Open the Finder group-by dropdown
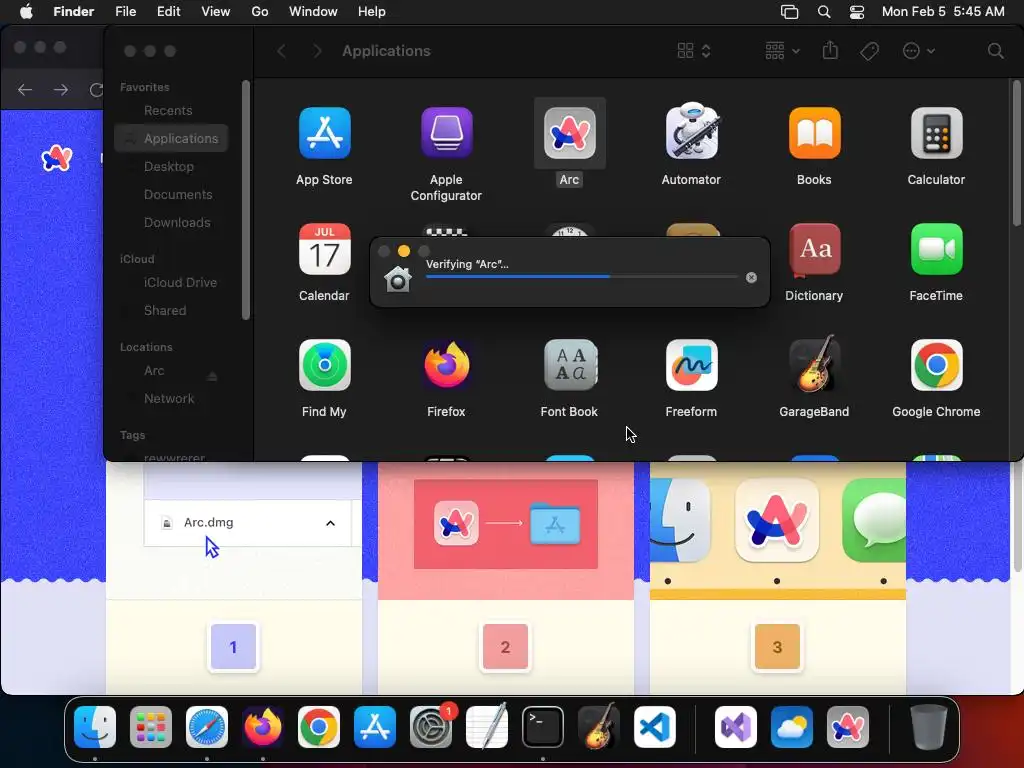The height and width of the screenshot is (768, 1024). [x=782, y=51]
